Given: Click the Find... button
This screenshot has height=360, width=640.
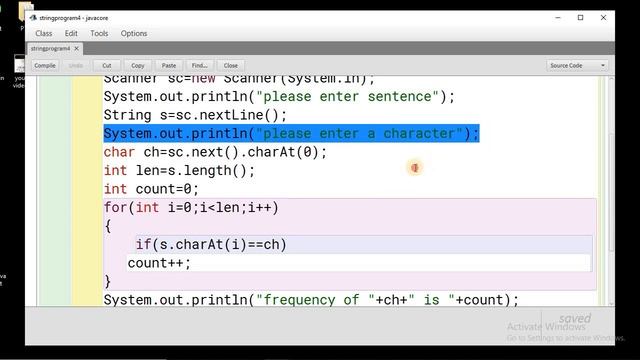Looking at the screenshot, I should [x=200, y=66].
